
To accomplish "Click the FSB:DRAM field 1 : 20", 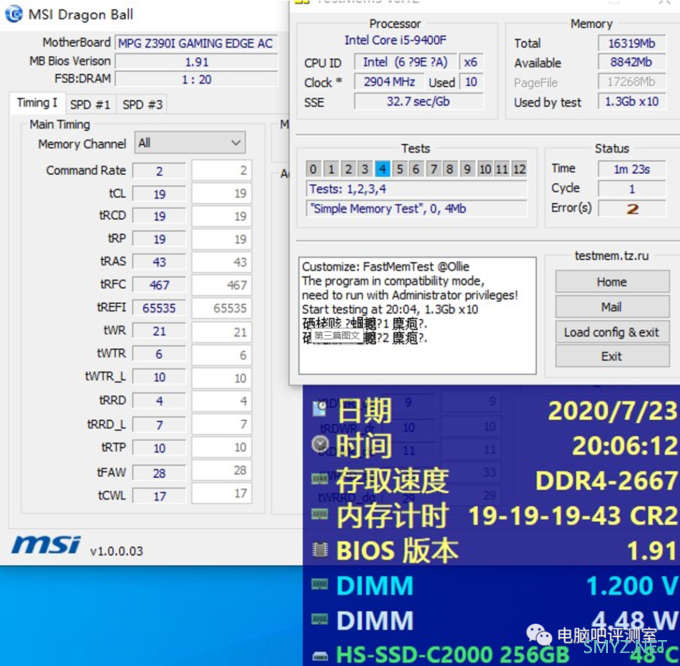I will coord(196,79).
